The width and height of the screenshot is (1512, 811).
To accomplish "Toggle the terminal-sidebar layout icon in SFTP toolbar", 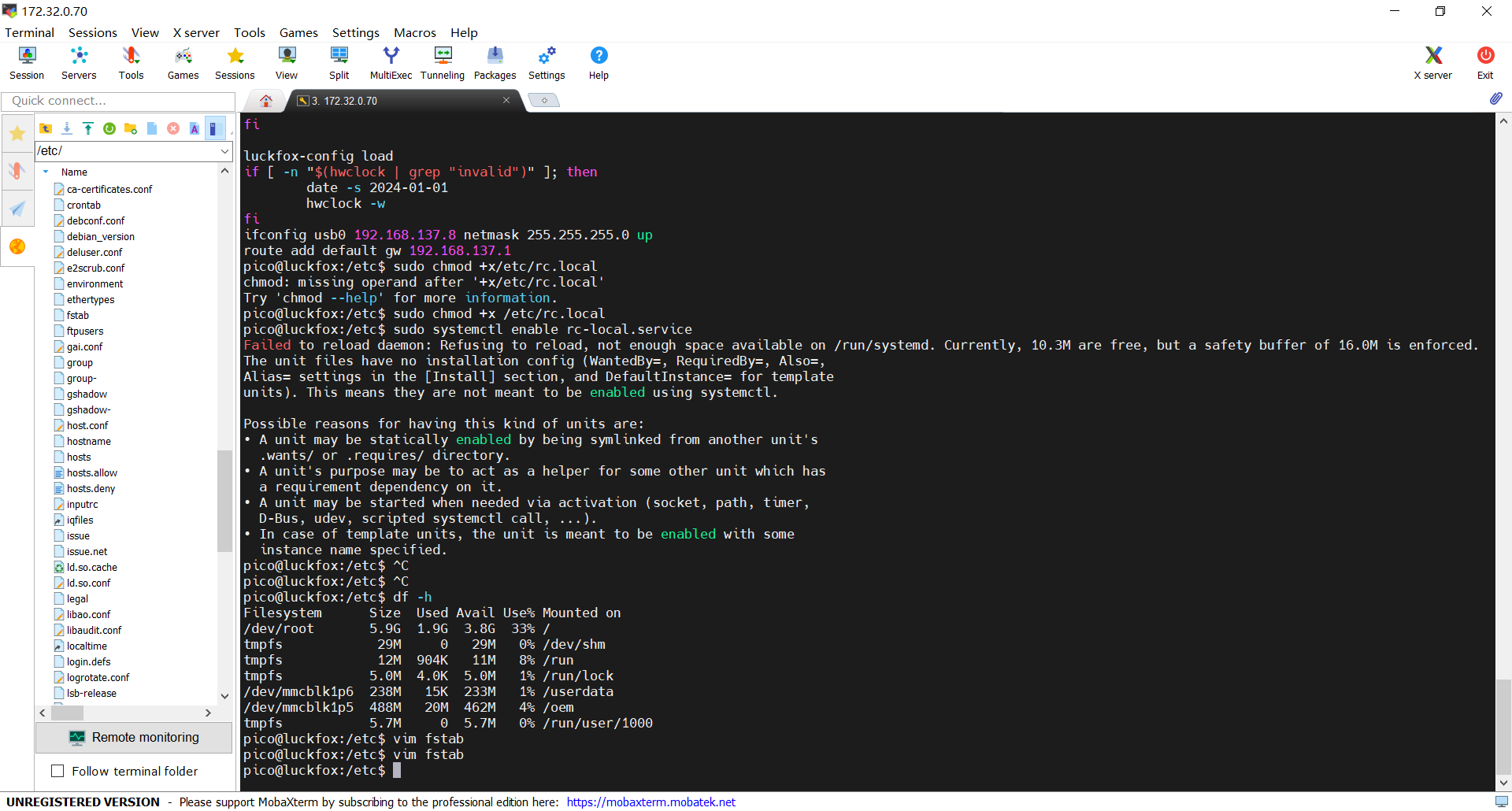I will pyautogui.click(x=214, y=128).
